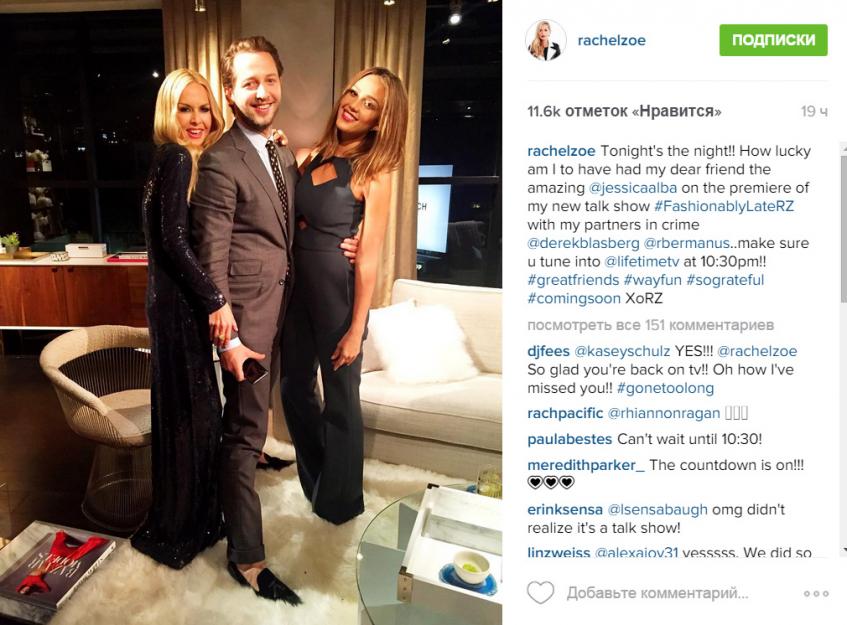Open the @jessicaalba mention link
Viewport: 847px width, 625px height.
click(633, 187)
